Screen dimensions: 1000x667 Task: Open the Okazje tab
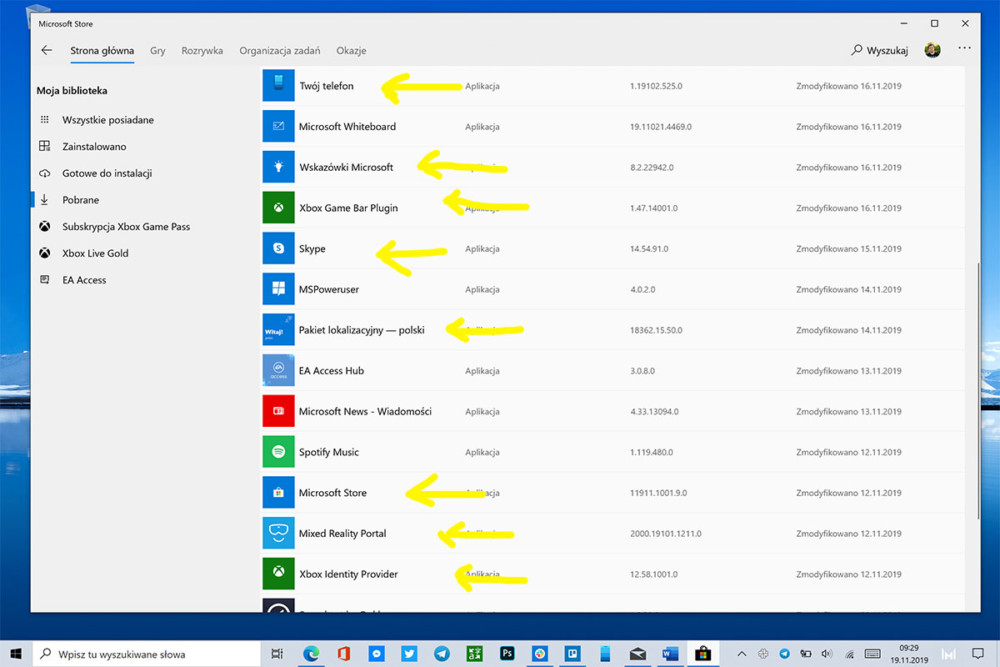[x=351, y=50]
